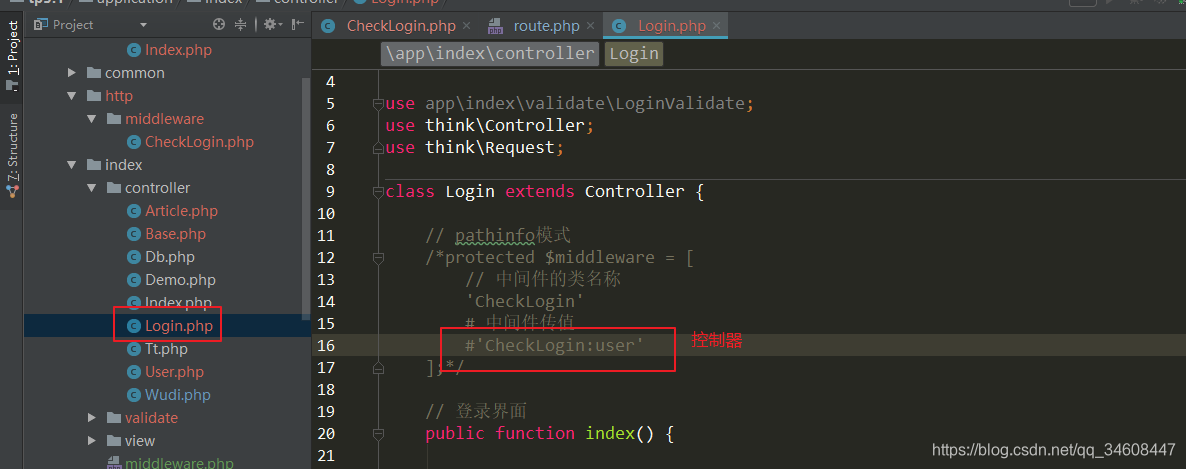Collapse the controller folder
This screenshot has height=469, width=1186.
pos(92,188)
